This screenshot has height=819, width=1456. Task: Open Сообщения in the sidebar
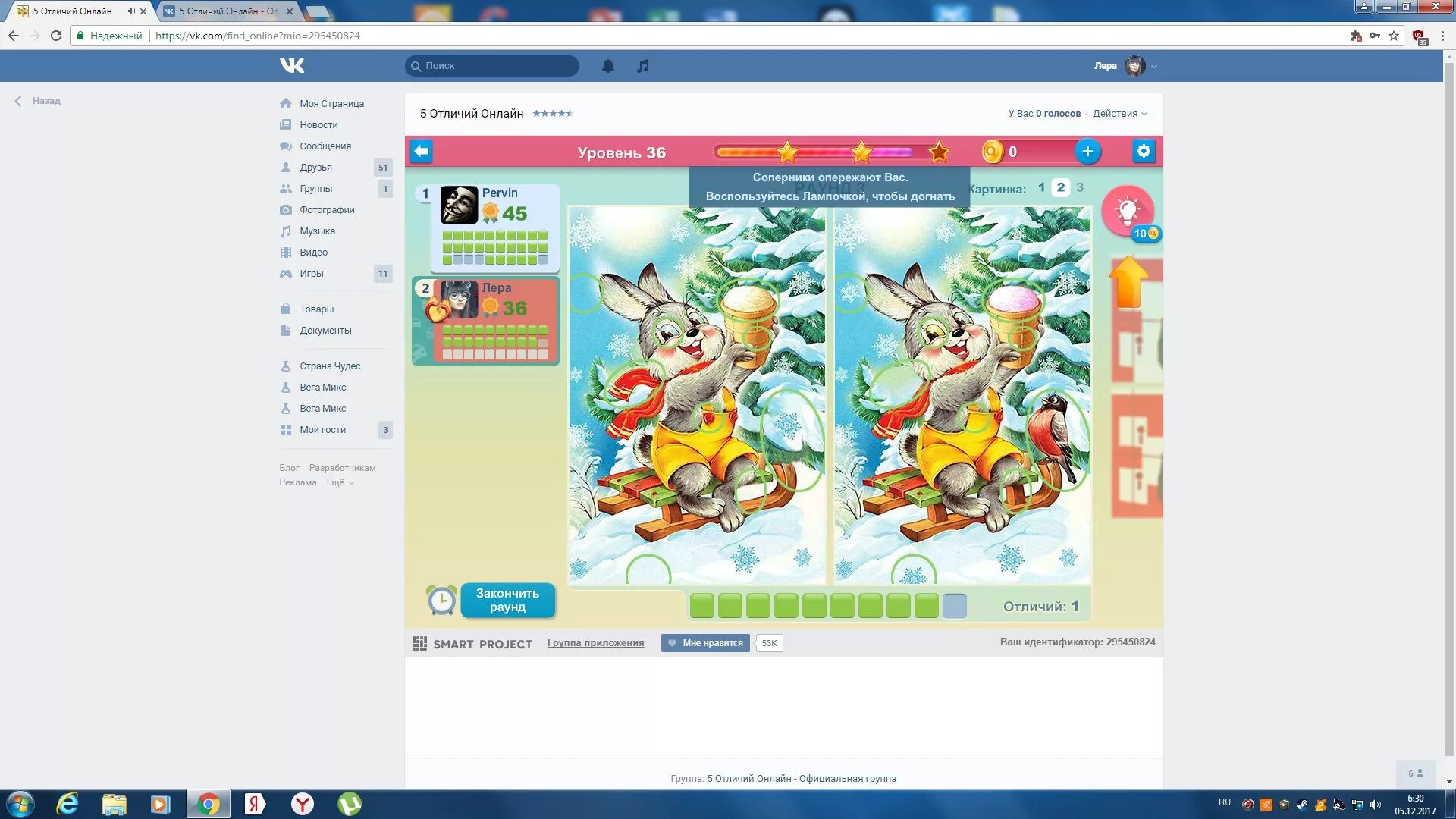[x=325, y=146]
